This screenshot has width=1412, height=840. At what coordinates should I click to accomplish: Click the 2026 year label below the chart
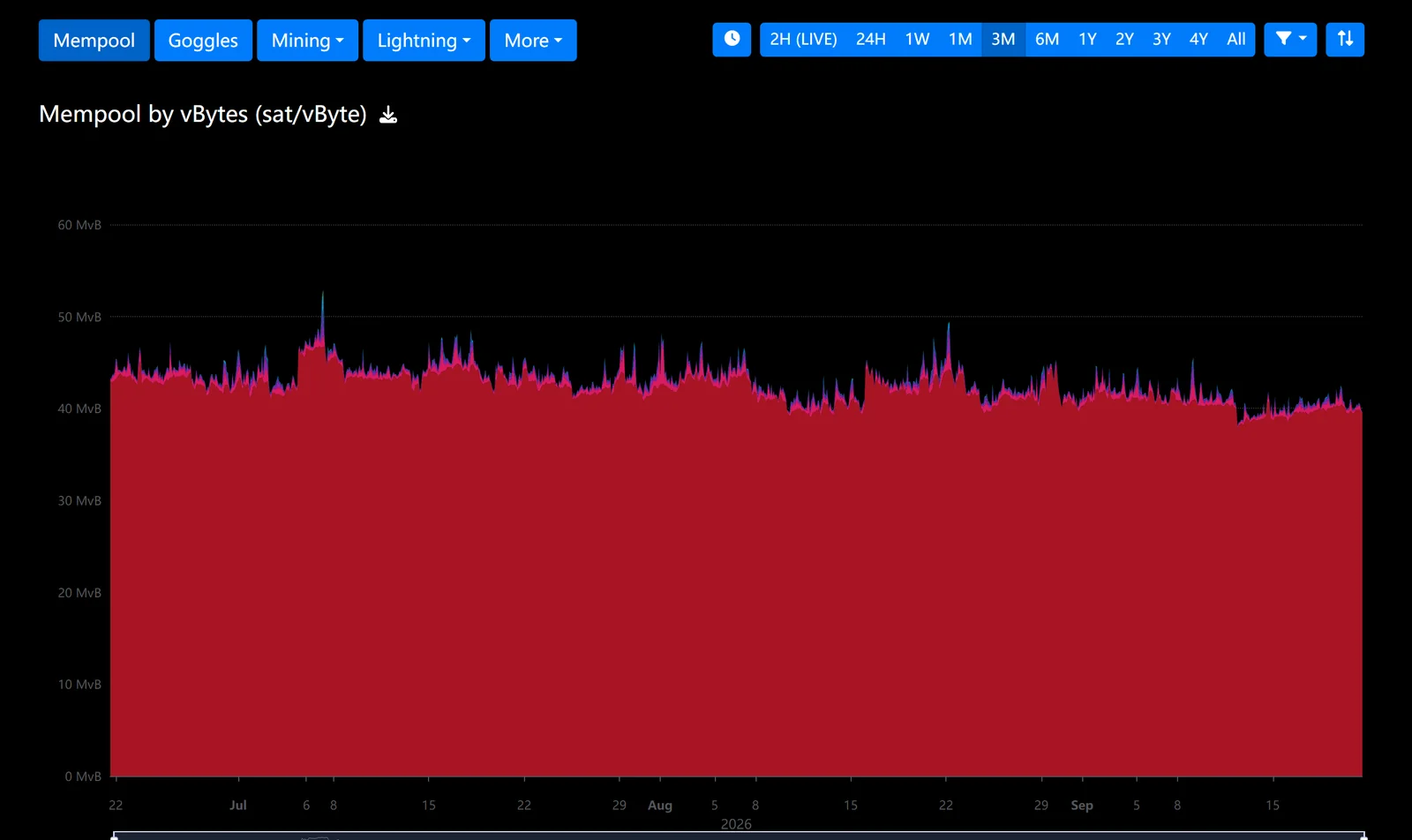point(736,824)
